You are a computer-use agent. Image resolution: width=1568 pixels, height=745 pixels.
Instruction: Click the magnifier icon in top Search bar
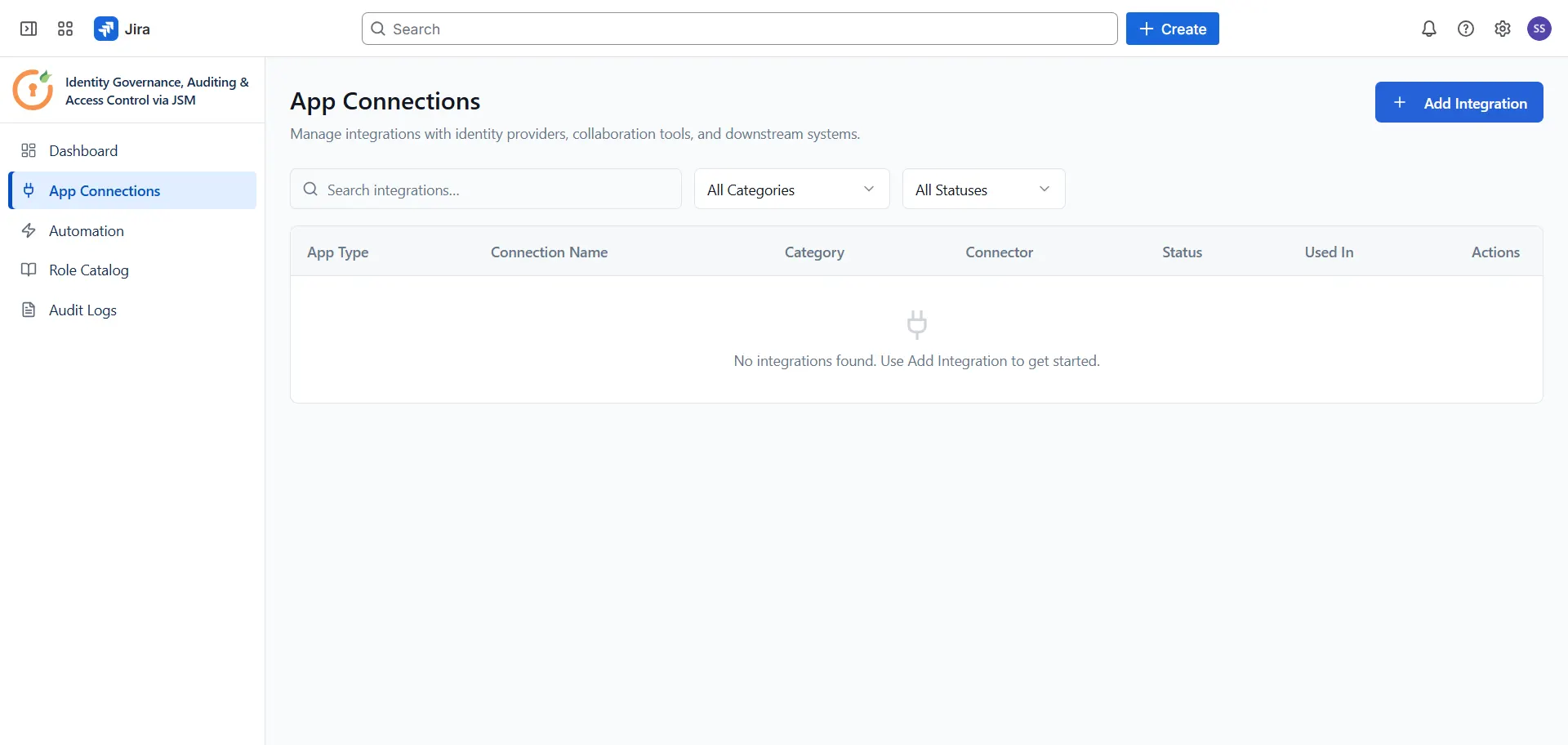coord(378,29)
